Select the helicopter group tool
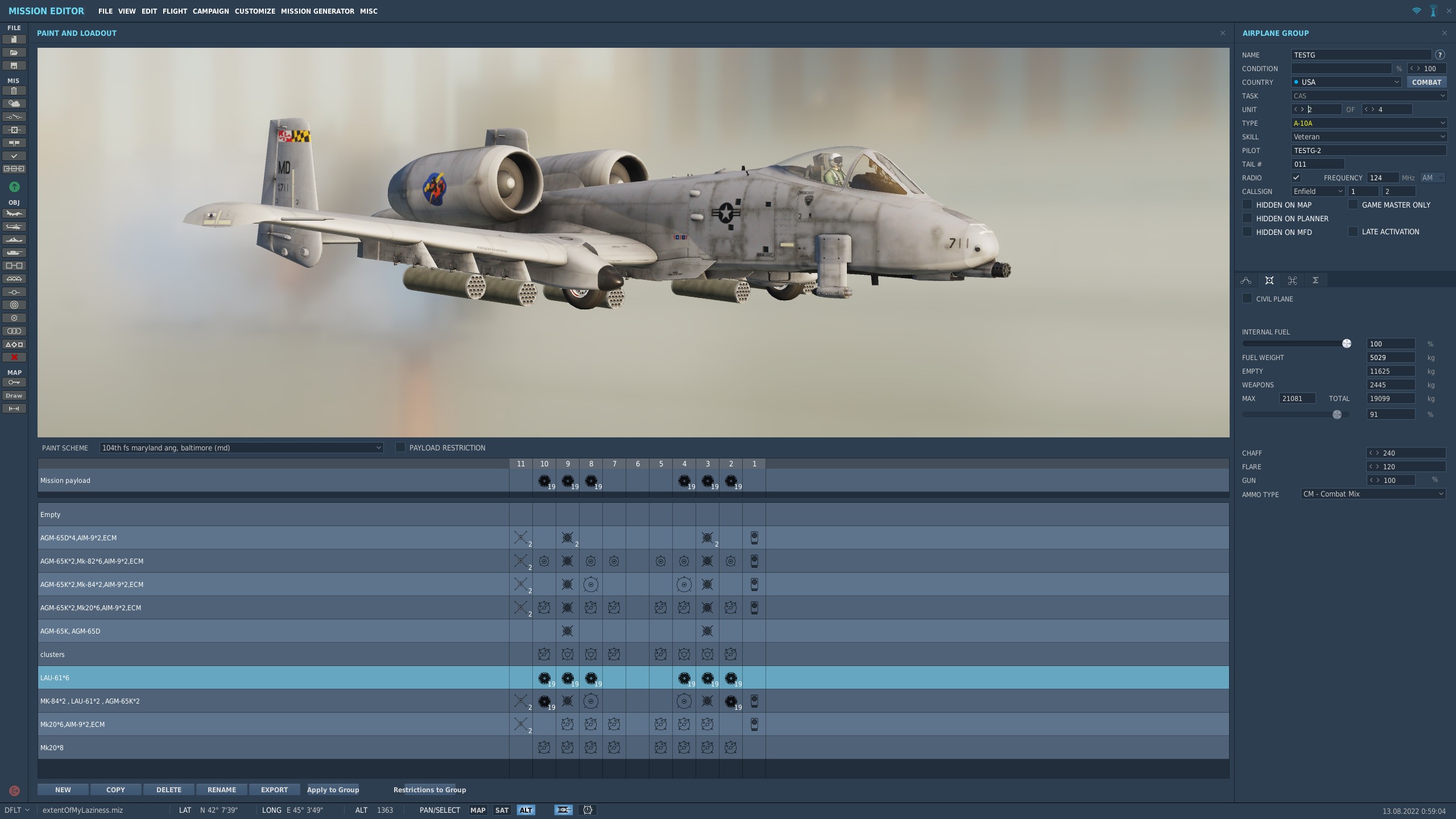The width and height of the screenshot is (1456, 819). [x=14, y=227]
